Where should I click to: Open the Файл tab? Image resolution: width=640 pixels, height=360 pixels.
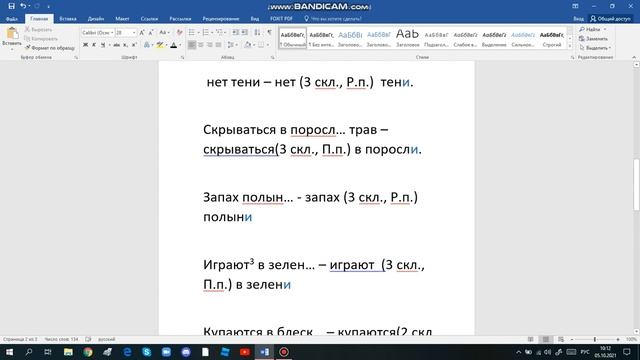pos(12,19)
